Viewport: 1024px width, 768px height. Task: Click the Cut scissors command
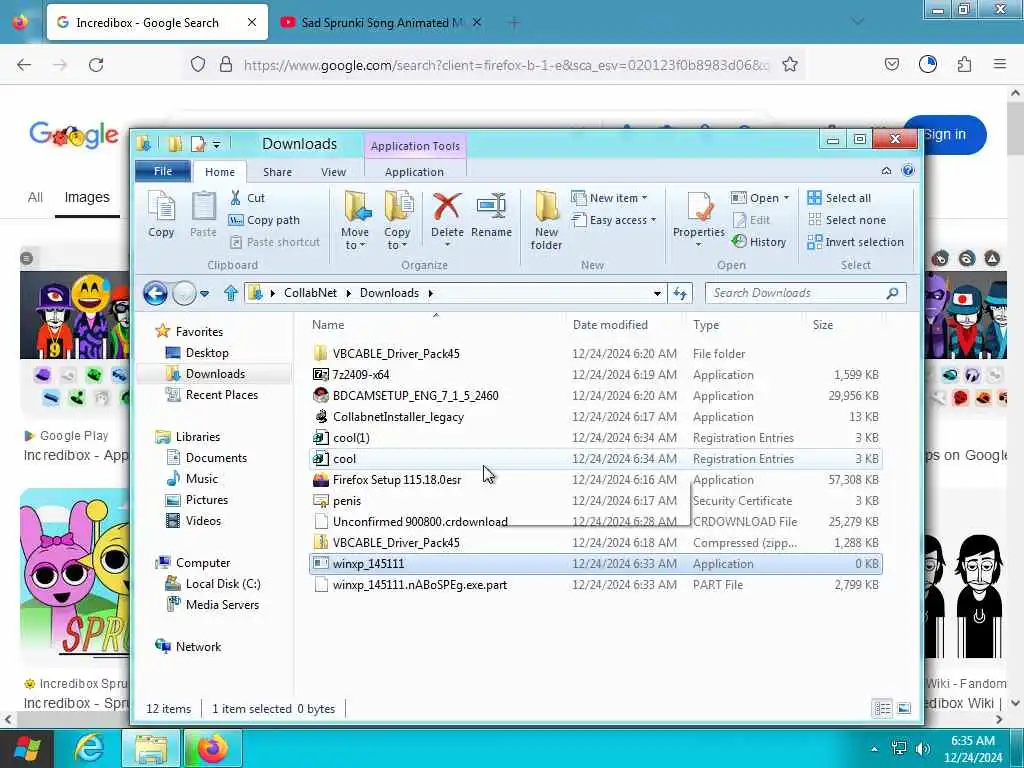pyautogui.click(x=248, y=198)
